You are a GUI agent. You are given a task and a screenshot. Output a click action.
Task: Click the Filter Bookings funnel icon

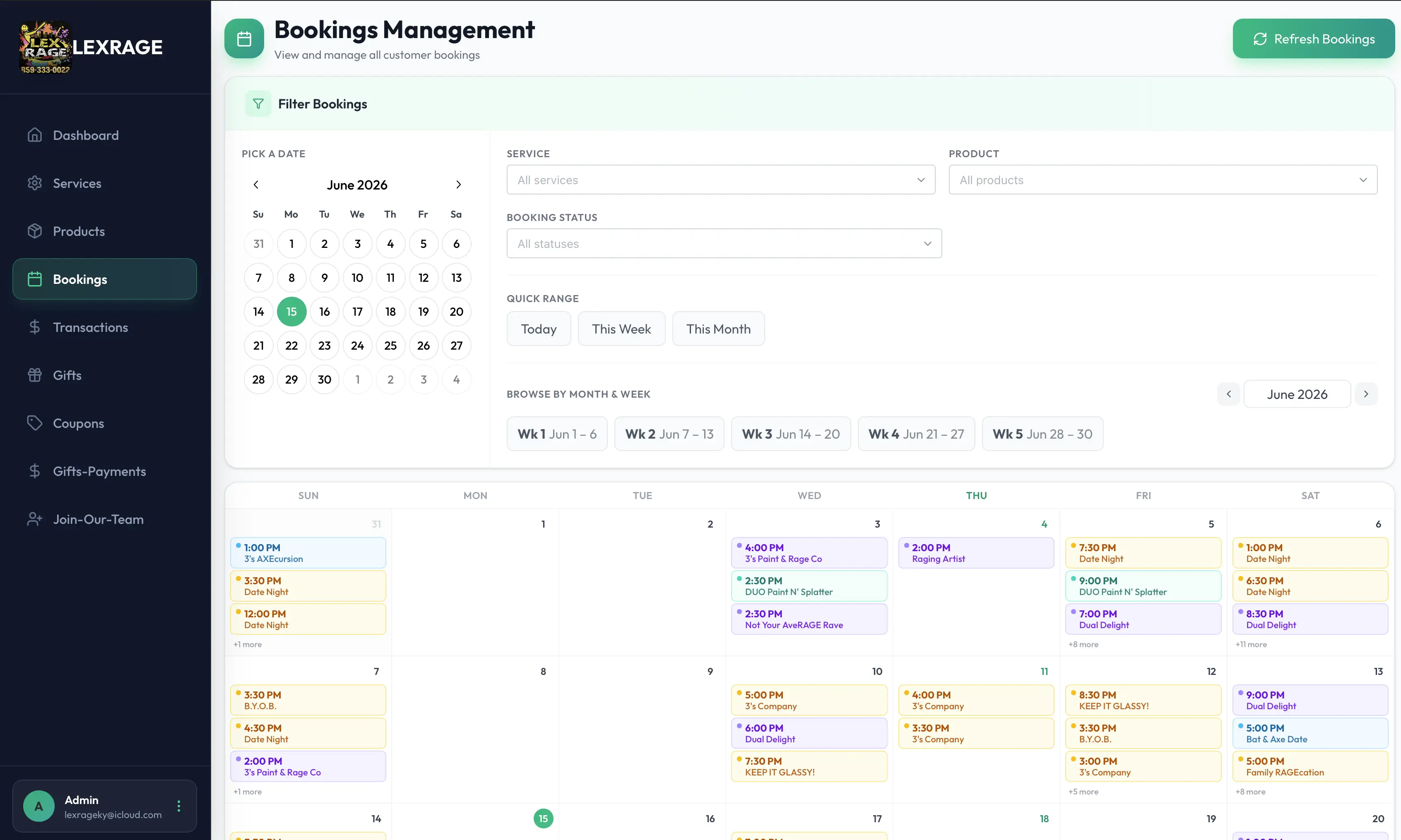click(x=258, y=103)
